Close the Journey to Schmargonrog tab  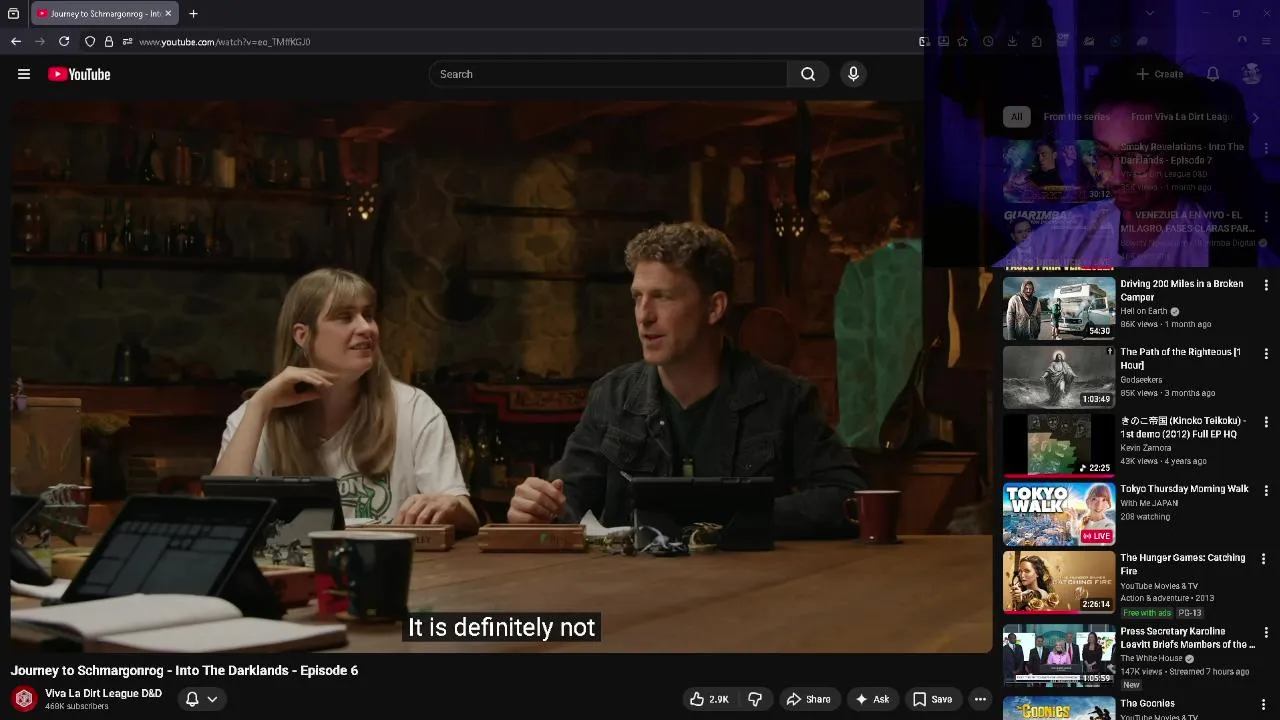click(168, 13)
